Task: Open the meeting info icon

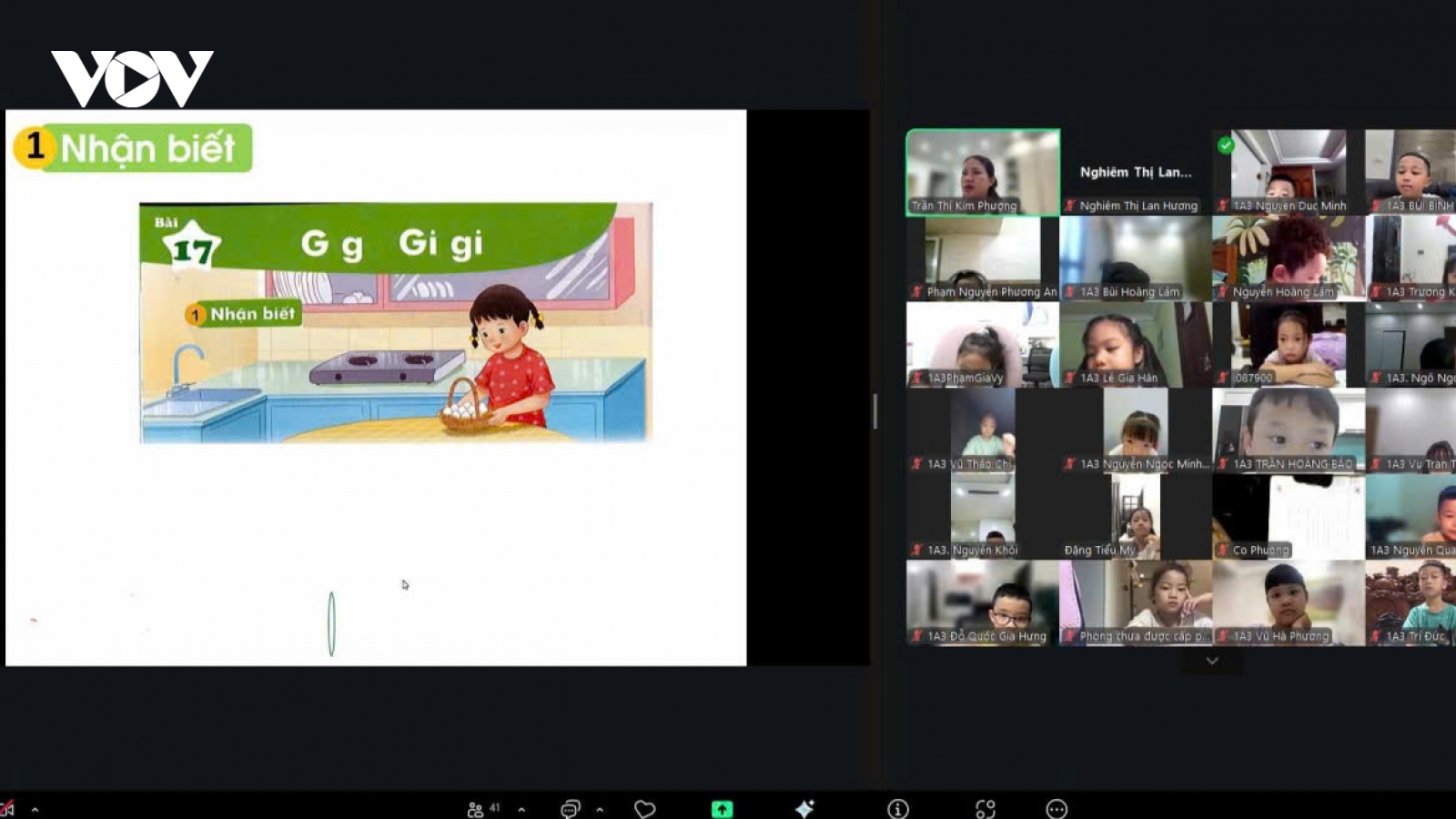Action: pos(898,809)
